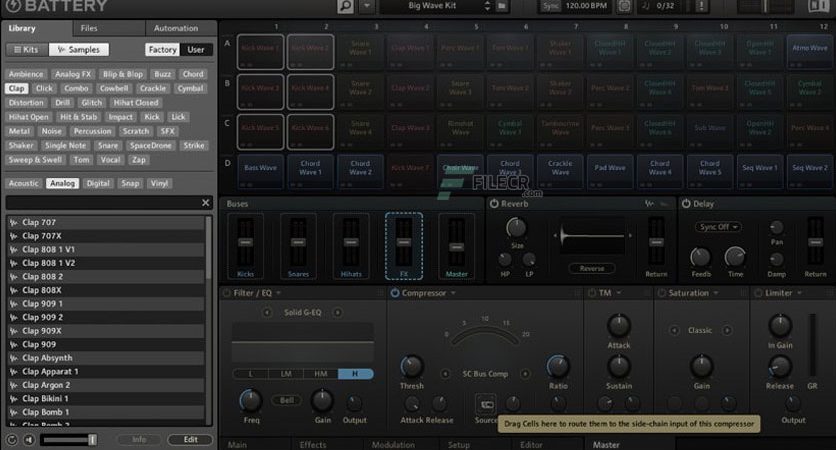
Task: Open the Limiter dropdown arrow
Action: coord(799,293)
